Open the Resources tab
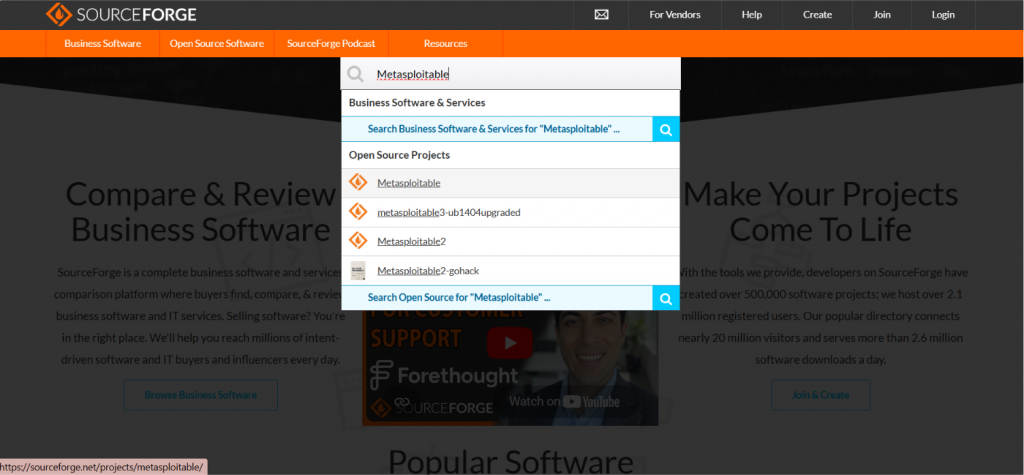The width and height of the screenshot is (1024, 475). point(445,44)
